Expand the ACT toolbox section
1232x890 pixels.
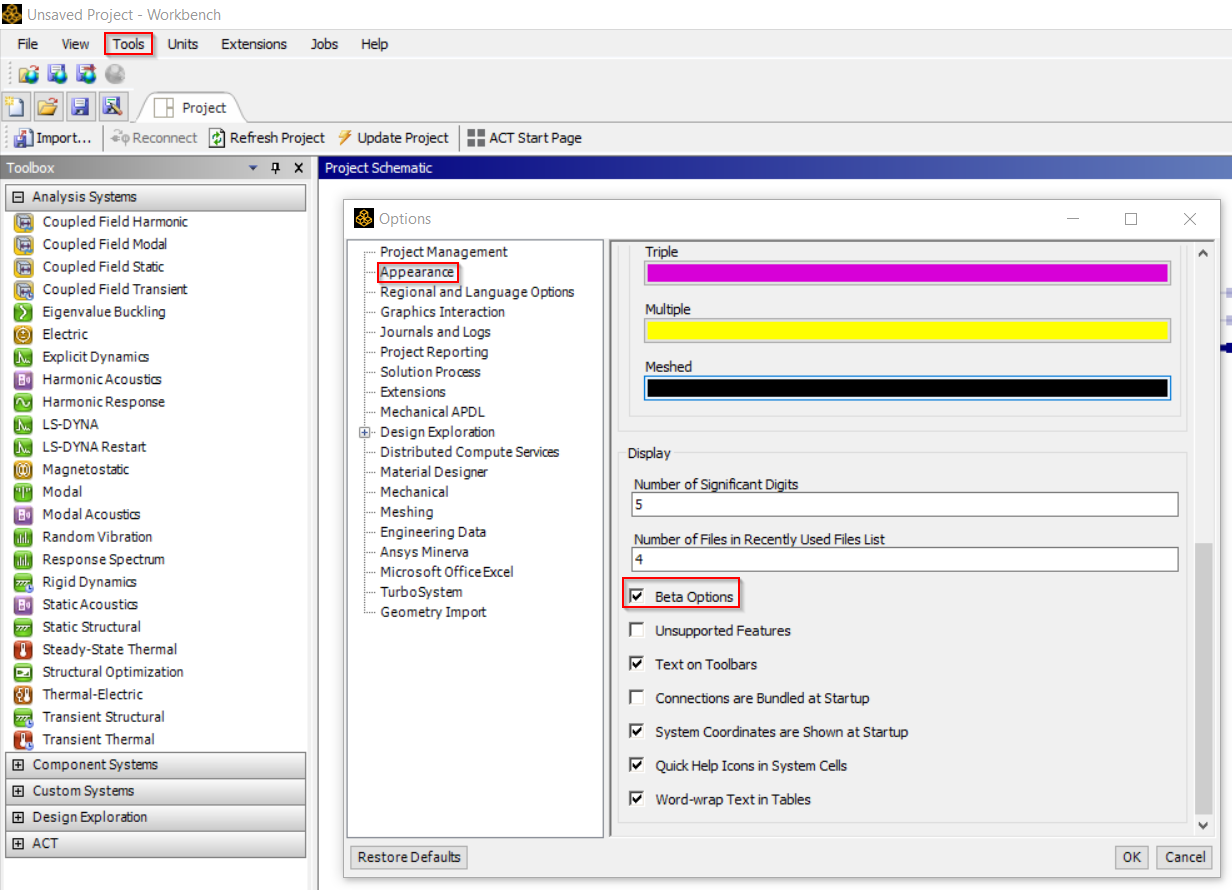[17, 843]
